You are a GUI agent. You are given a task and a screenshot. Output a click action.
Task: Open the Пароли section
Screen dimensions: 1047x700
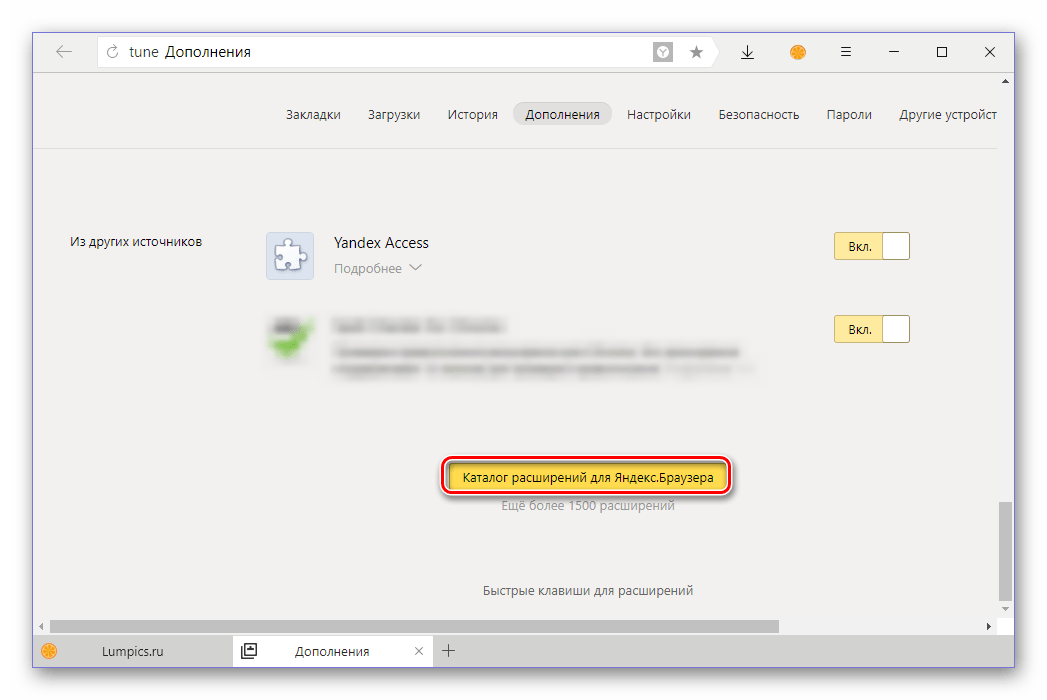(x=849, y=114)
